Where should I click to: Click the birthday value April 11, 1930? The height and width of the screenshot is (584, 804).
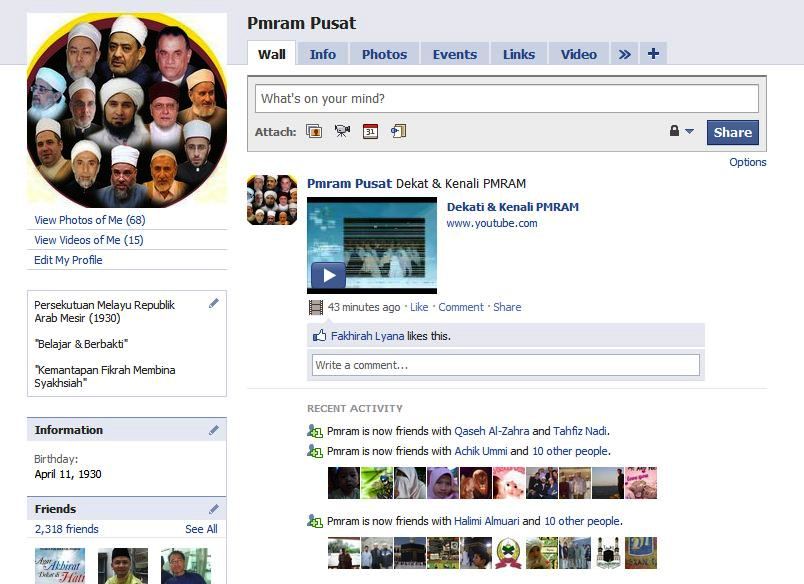tap(68, 474)
